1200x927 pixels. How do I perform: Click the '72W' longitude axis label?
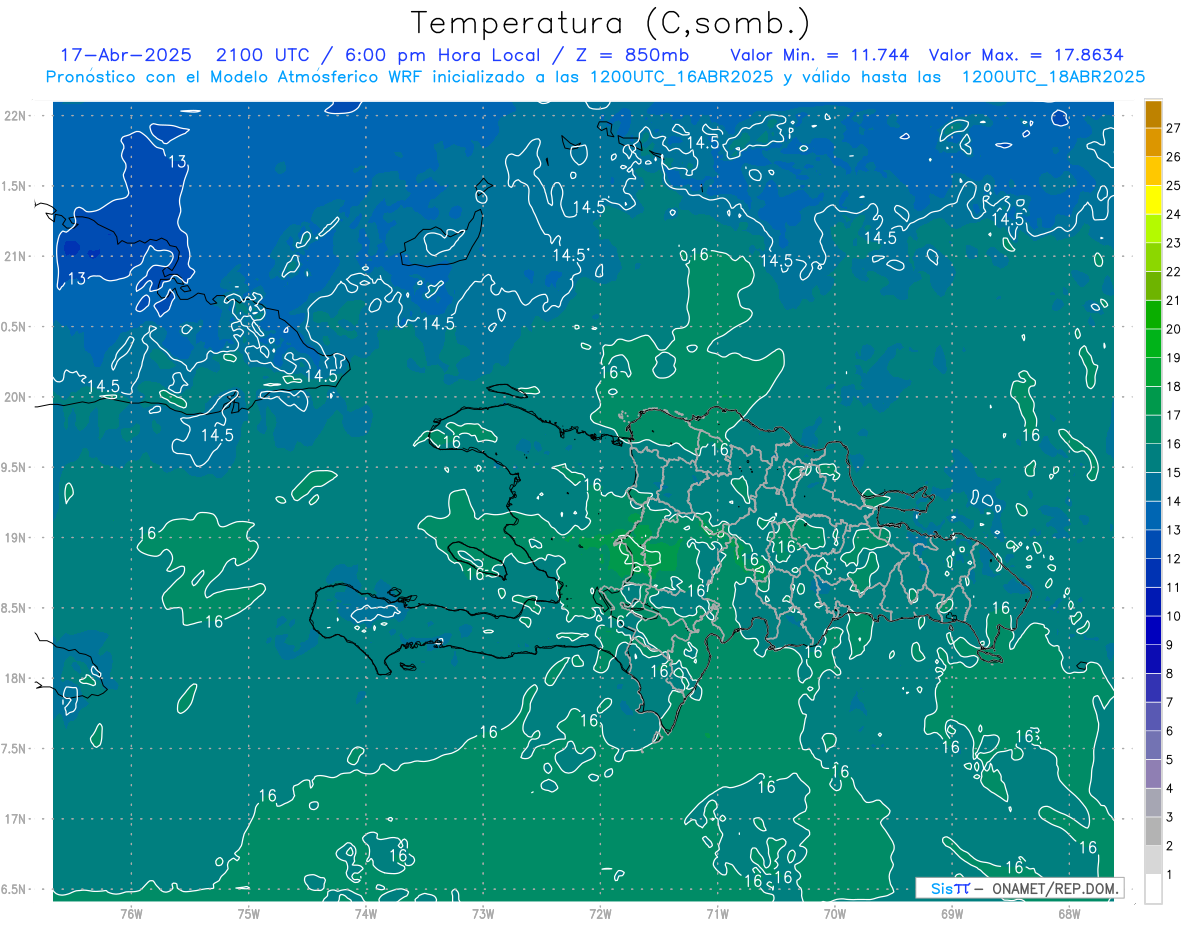pos(600,913)
